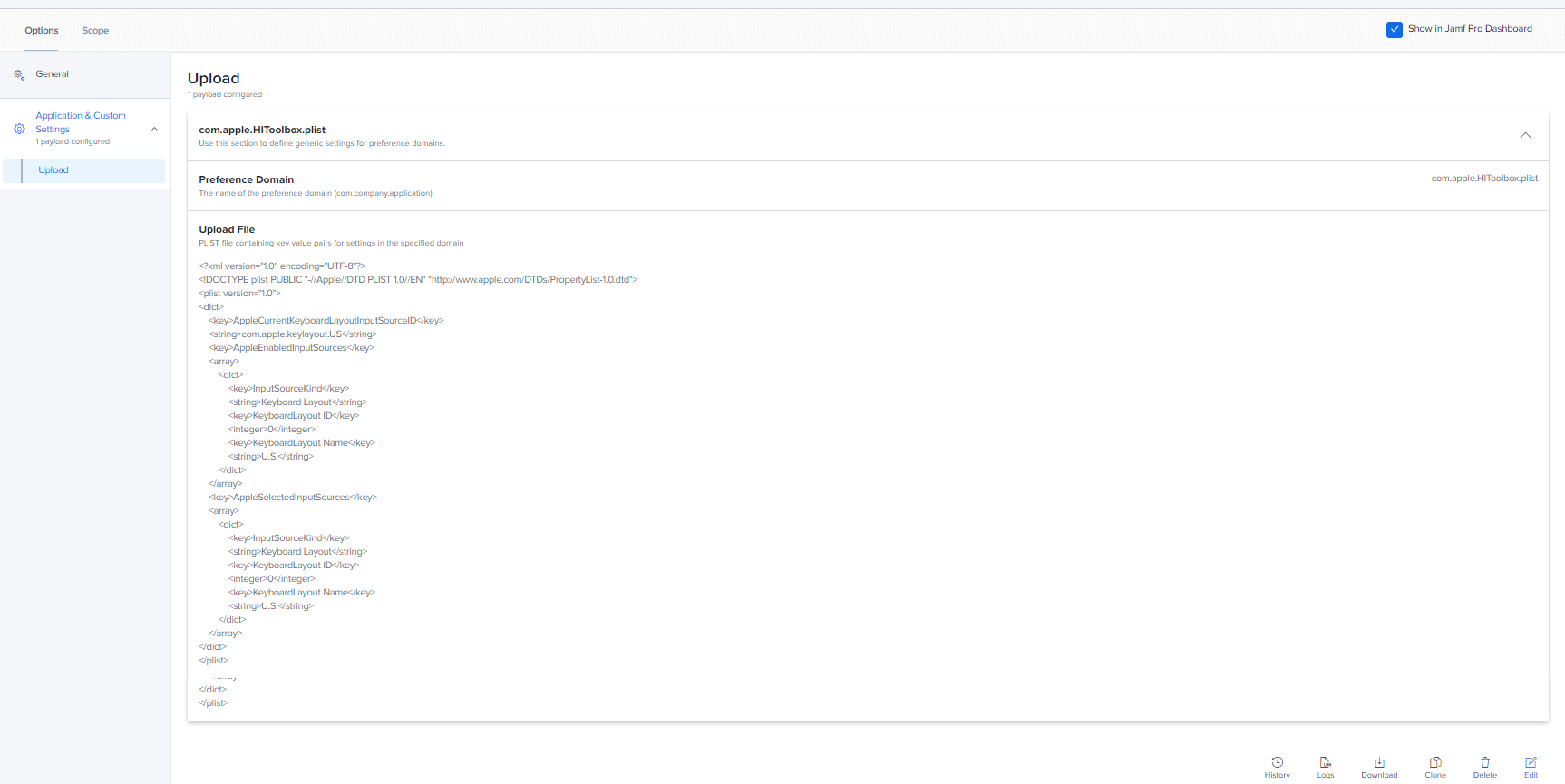Click the xml version declaration line
Image resolution: width=1565 pixels, height=784 pixels.
[282, 266]
